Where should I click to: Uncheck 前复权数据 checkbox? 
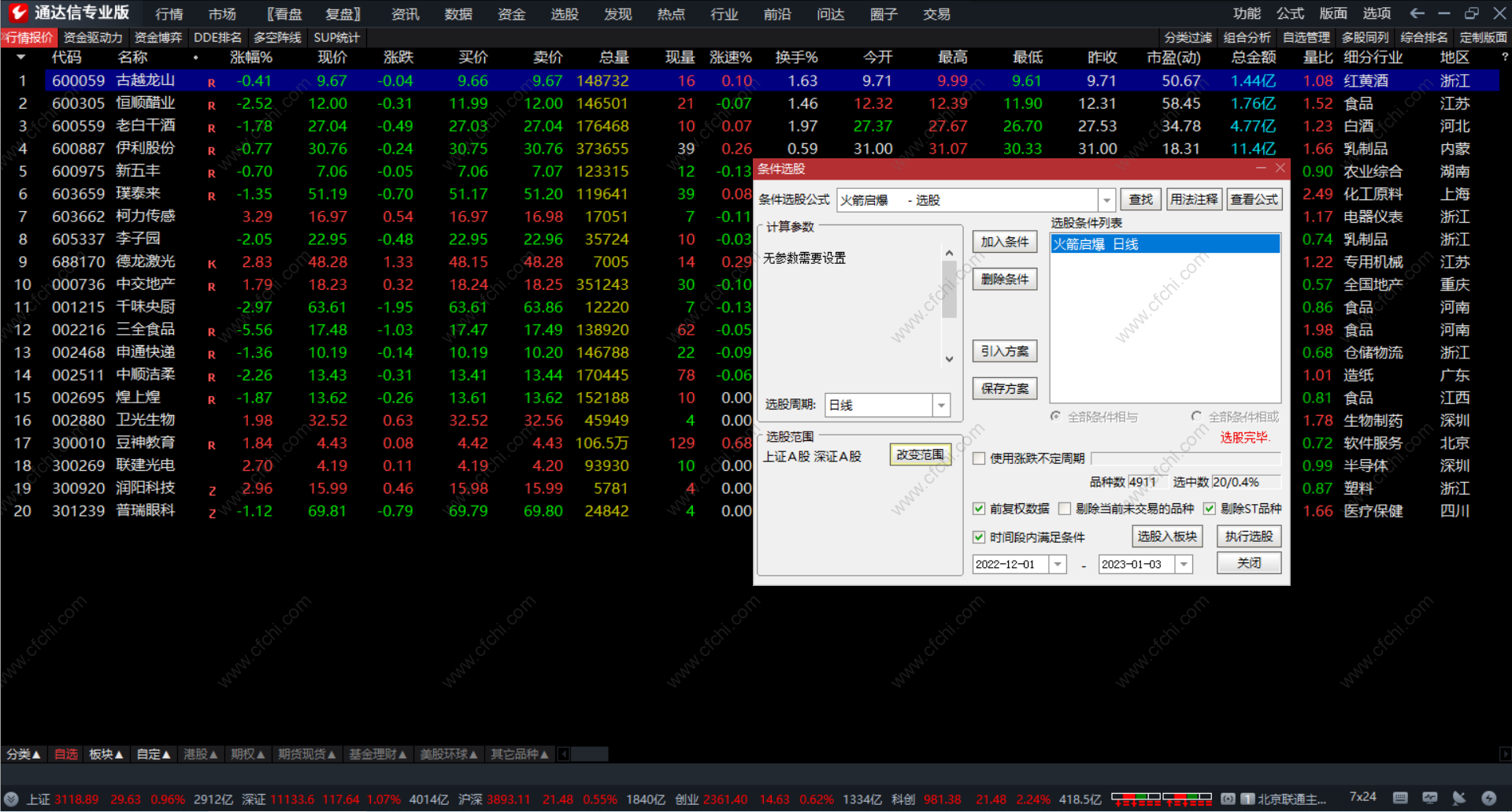click(979, 509)
